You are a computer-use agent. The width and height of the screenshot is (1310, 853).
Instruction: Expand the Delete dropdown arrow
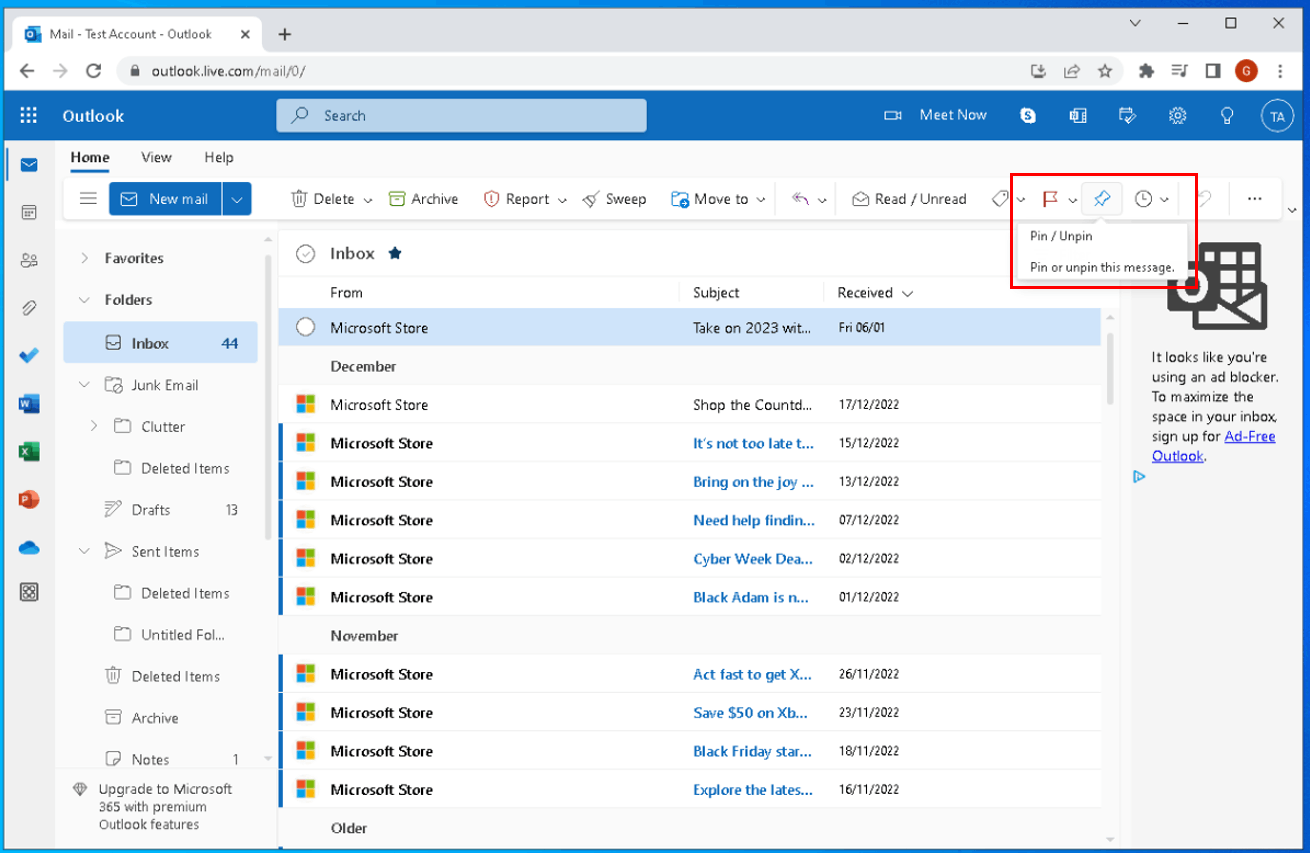[368, 200]
